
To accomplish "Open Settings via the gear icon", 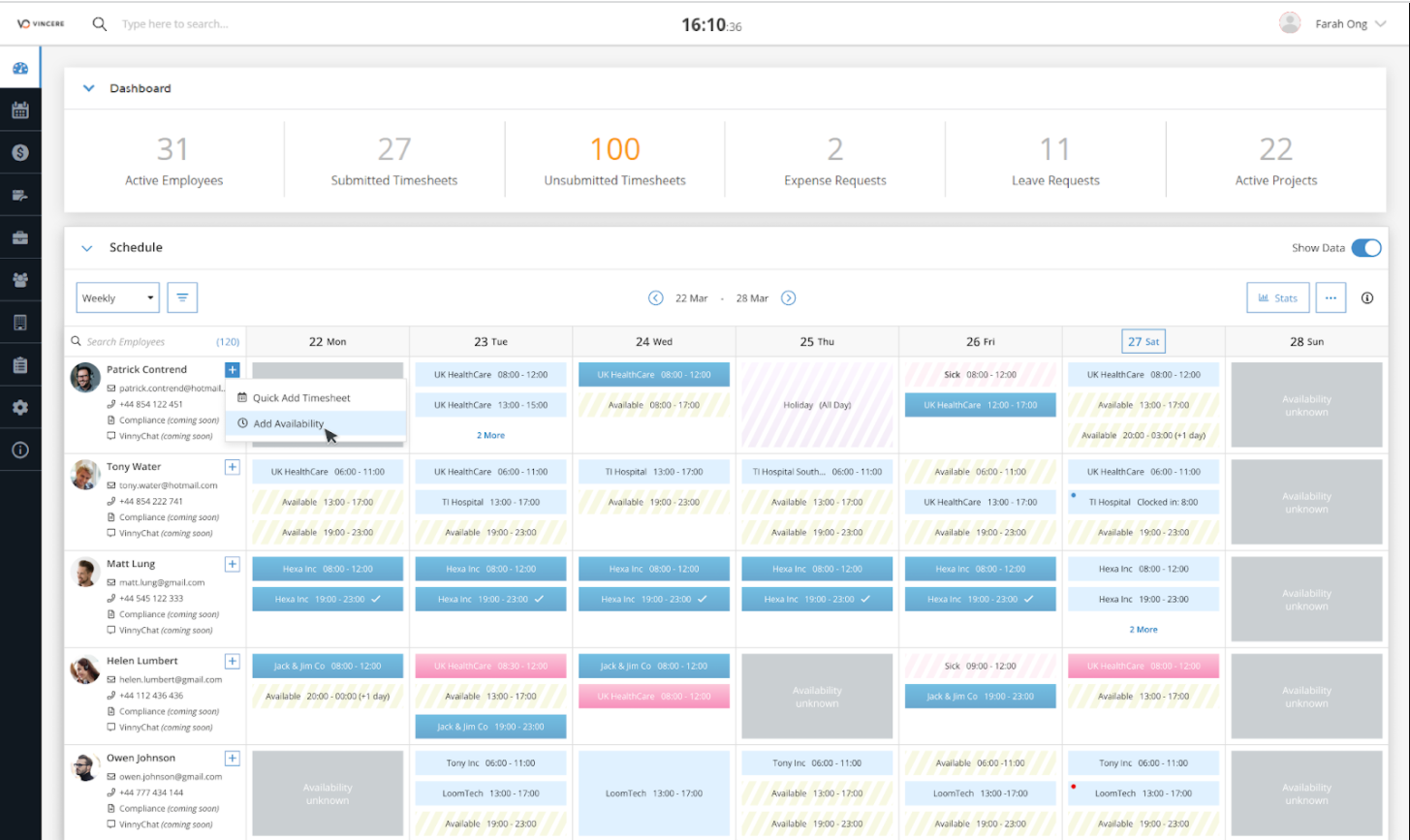I will coord(20,407).
